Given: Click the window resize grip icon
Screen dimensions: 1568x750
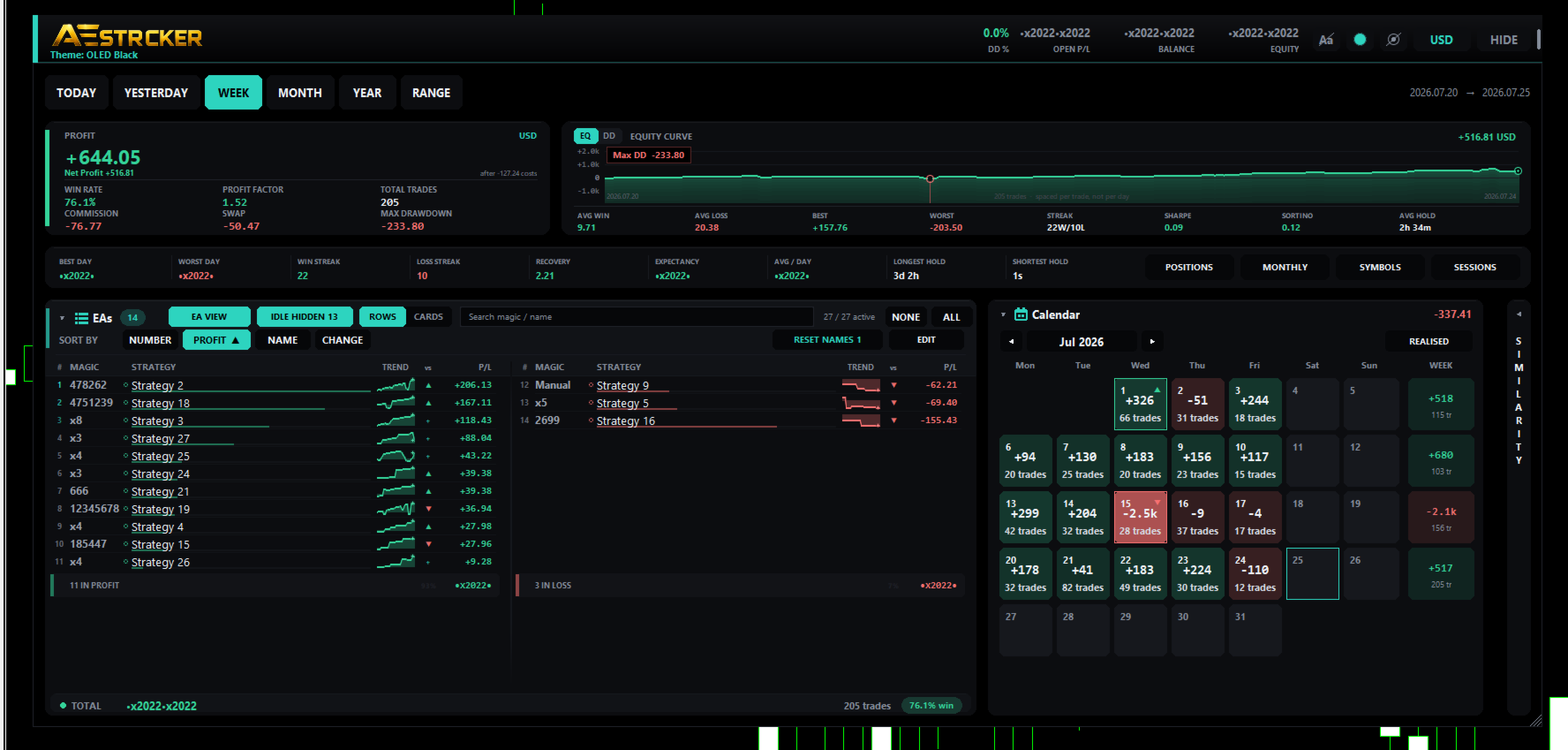Looking at the screenshot, I should point(1535,720).
